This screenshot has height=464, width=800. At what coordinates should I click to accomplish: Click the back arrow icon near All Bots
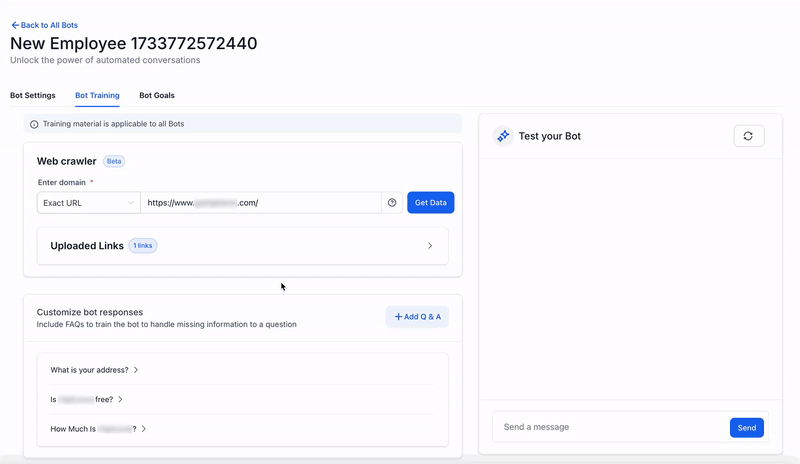tap(15, 25)
